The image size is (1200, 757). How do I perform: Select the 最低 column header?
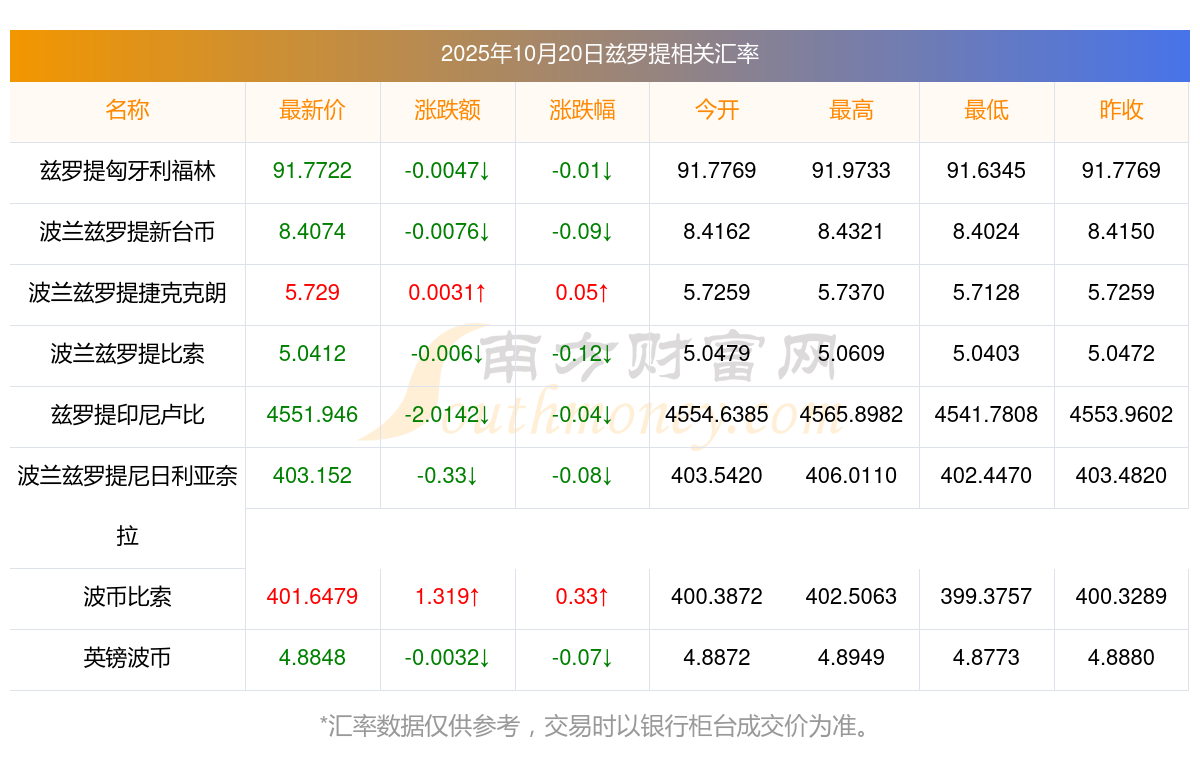[986, 110]
